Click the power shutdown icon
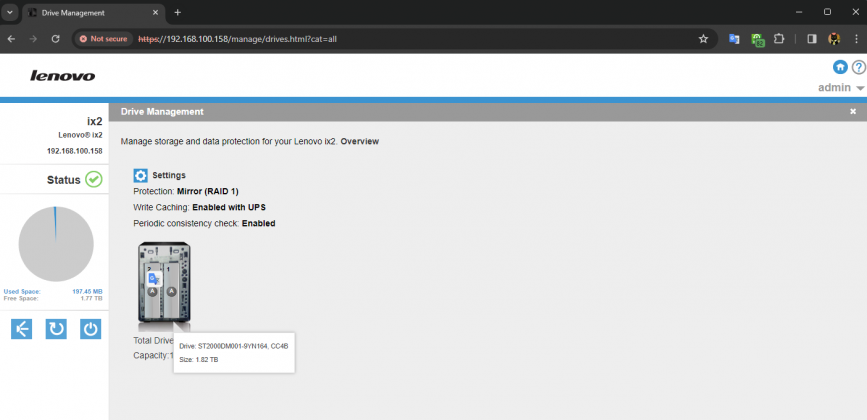867x420 pixels. coord(90,329)
